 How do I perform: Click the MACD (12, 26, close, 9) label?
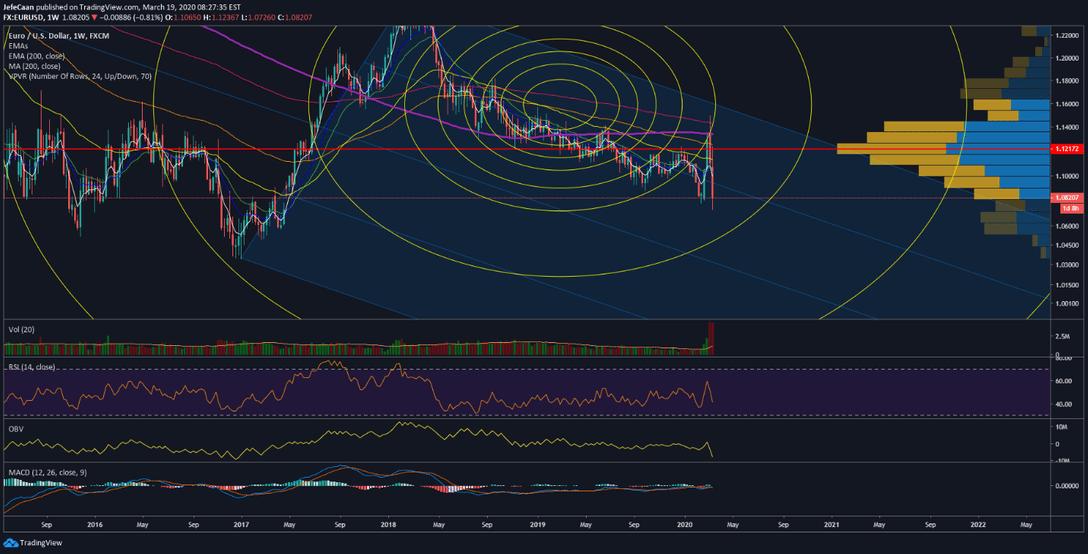[x=47, y=473]
